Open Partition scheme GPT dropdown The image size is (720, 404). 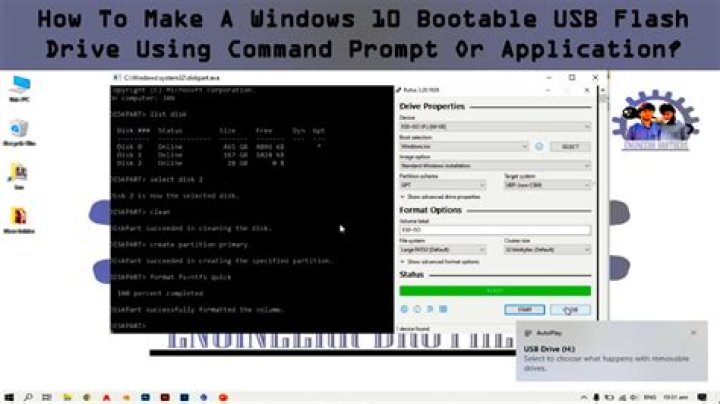[x=443, y=185]
